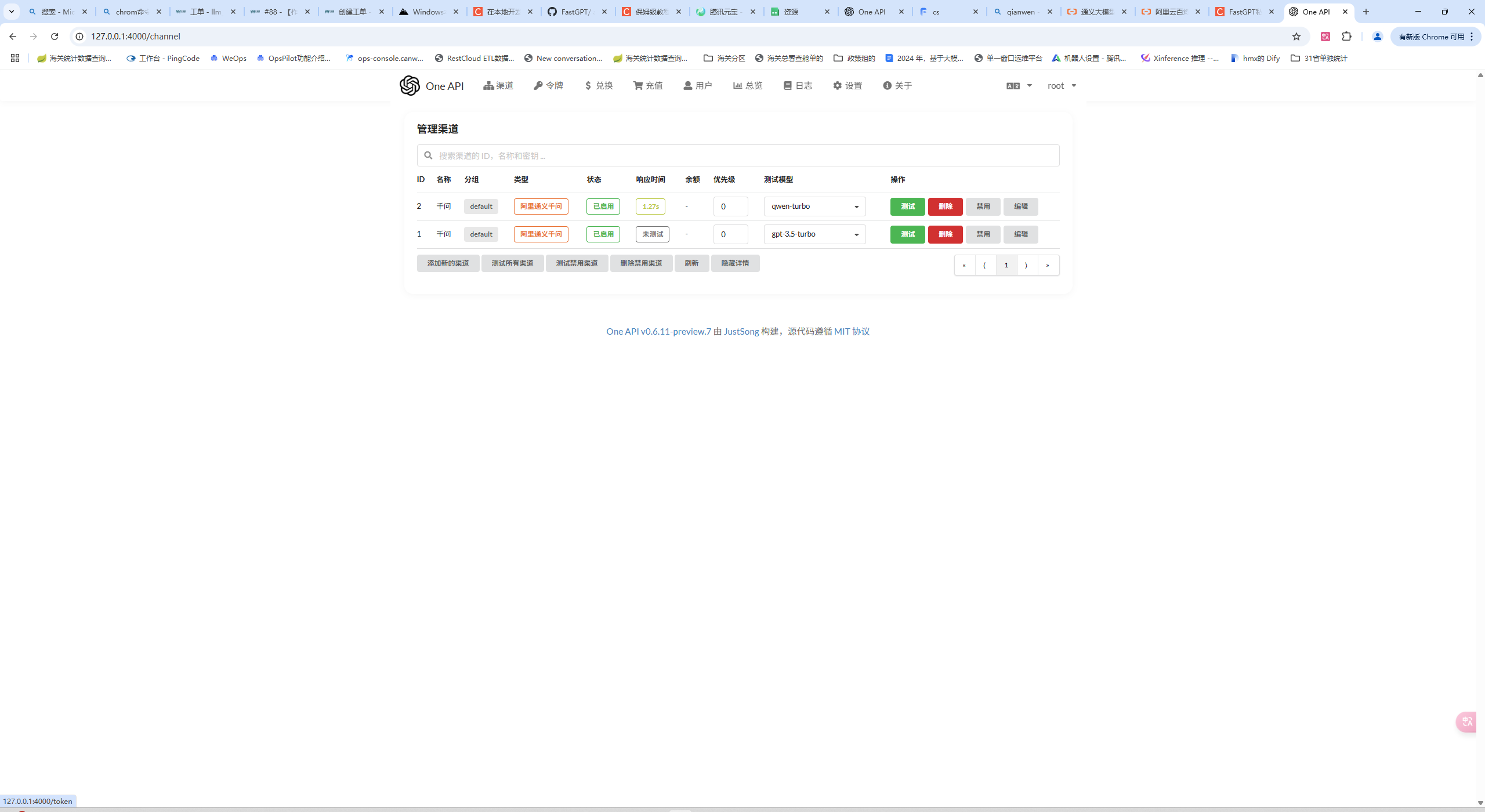Click the JustSong link in the footer

(x=741, y=331)
